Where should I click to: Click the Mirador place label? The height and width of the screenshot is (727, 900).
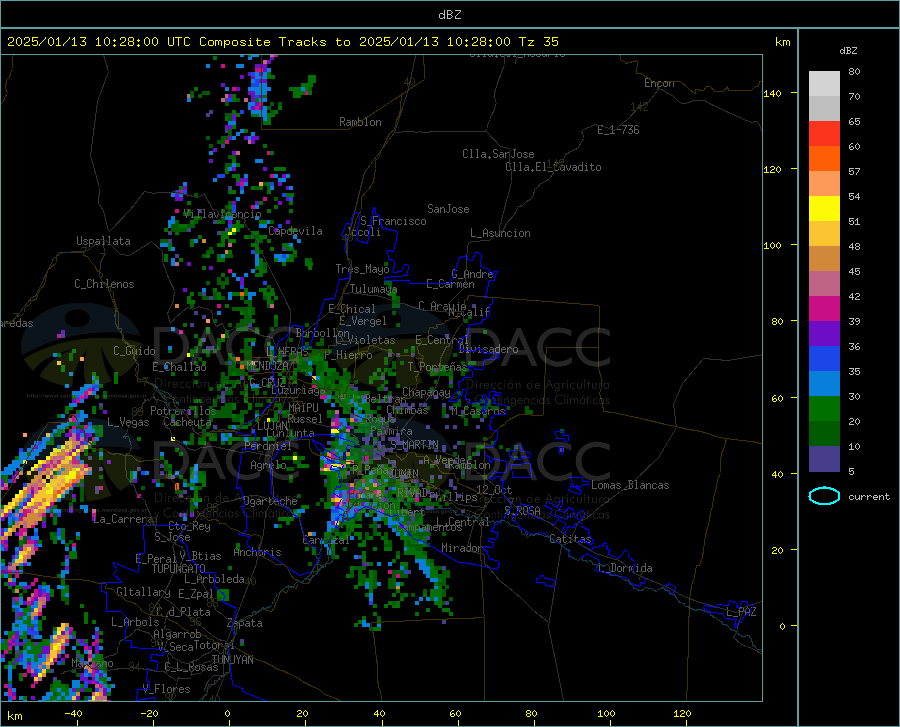pos(461,548)
